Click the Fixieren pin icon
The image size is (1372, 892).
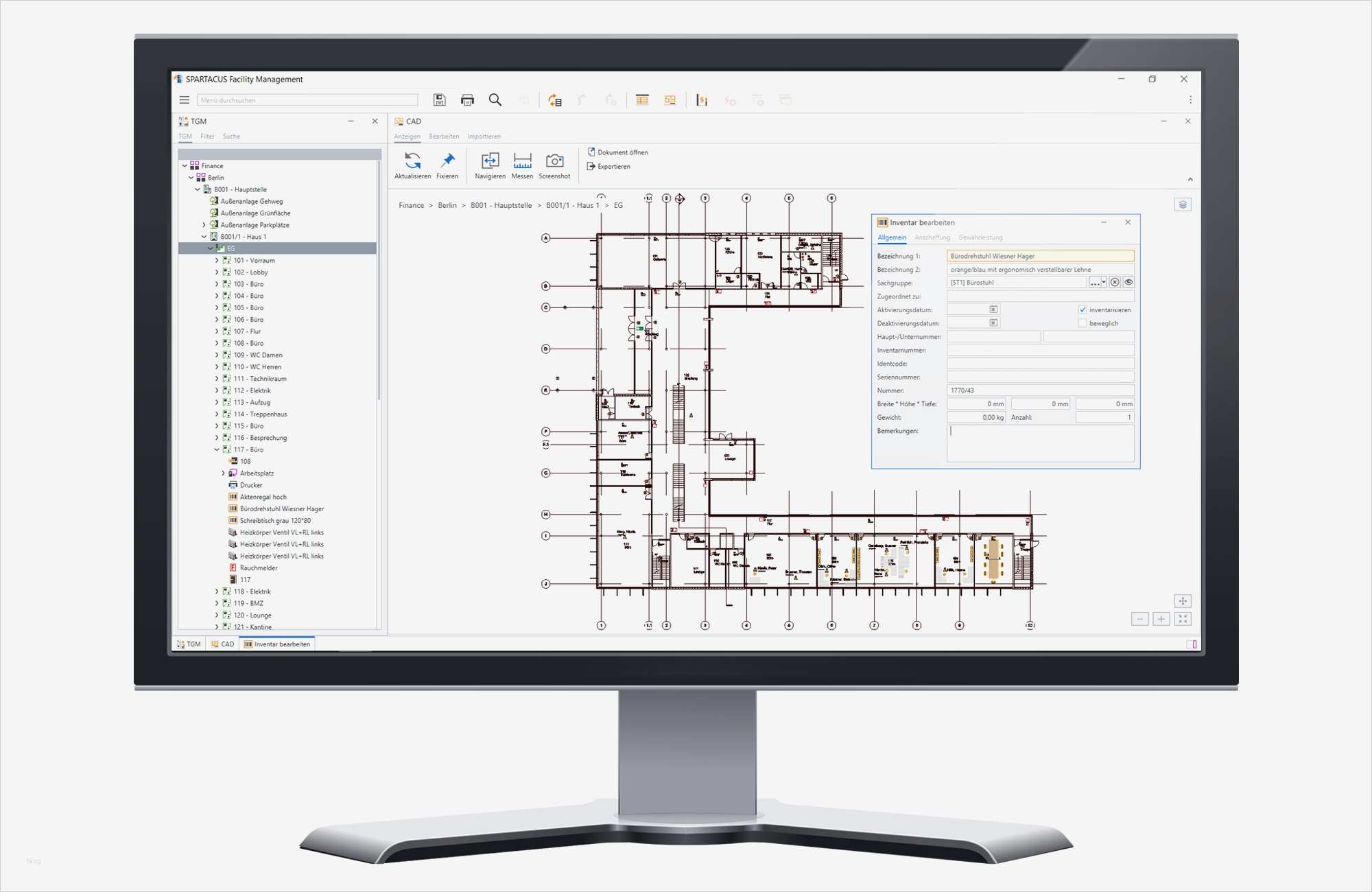(447, 161)
